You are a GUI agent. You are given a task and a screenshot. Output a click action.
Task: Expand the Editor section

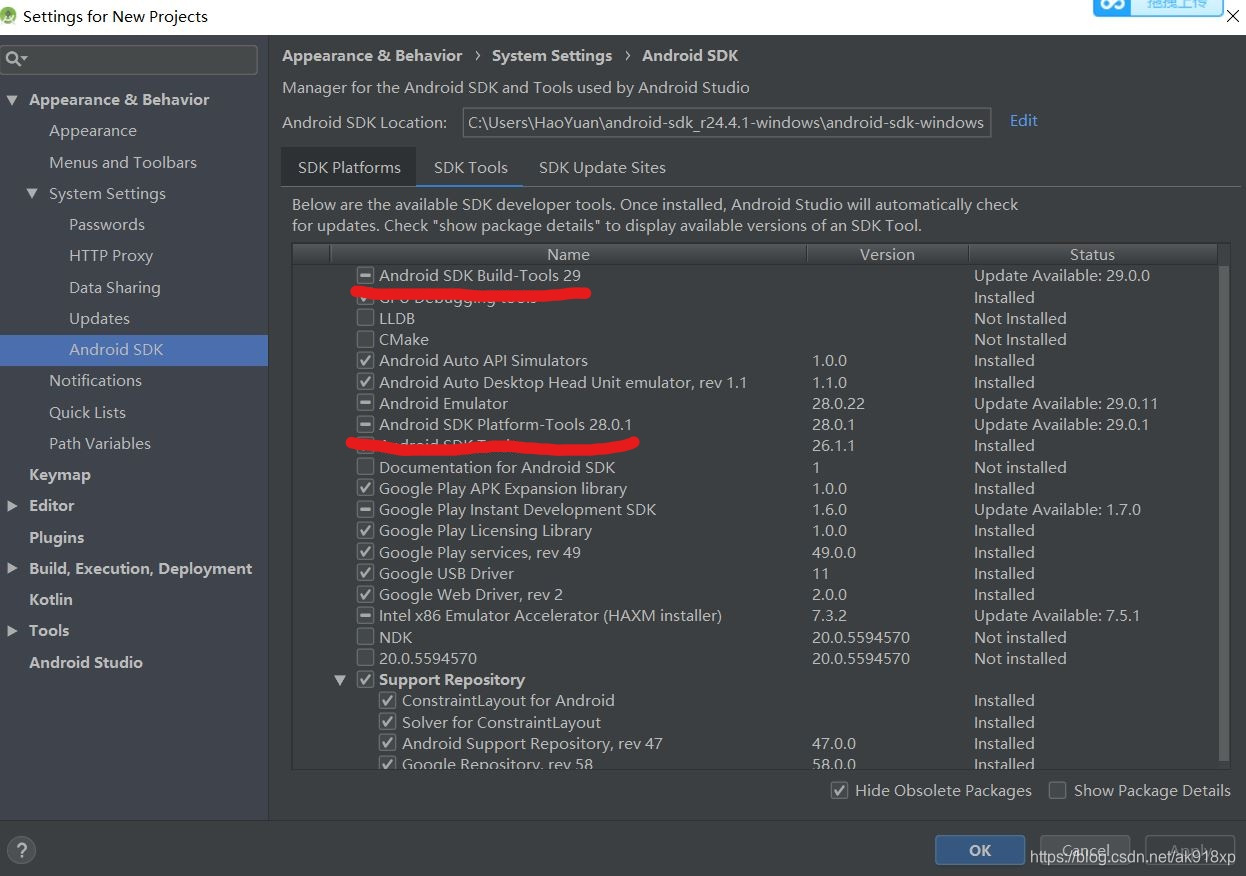pyautogui.click(x=12, y=506)
